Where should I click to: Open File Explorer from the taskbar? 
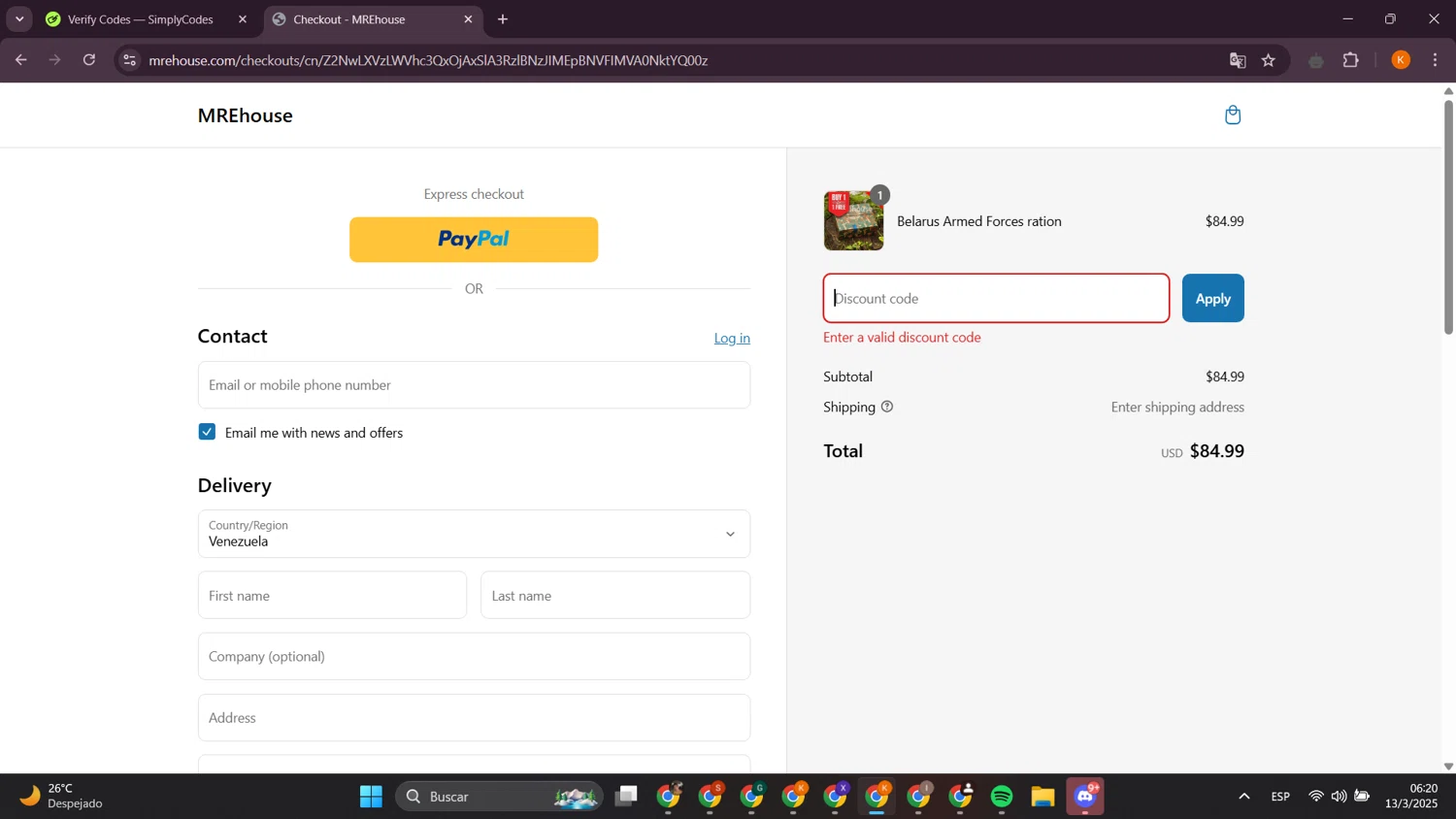point(1042,797)
